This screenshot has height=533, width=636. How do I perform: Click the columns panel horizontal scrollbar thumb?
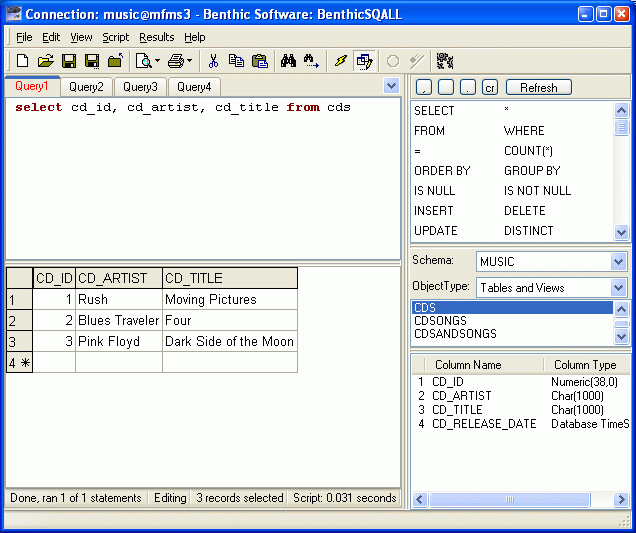509,499
